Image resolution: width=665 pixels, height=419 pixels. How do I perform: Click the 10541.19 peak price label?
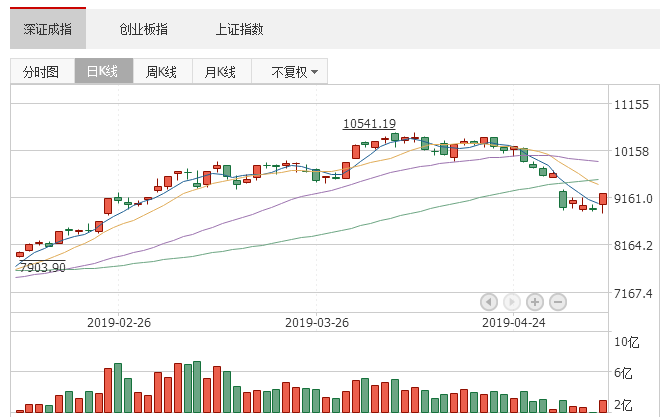click(x=369, y=124)
